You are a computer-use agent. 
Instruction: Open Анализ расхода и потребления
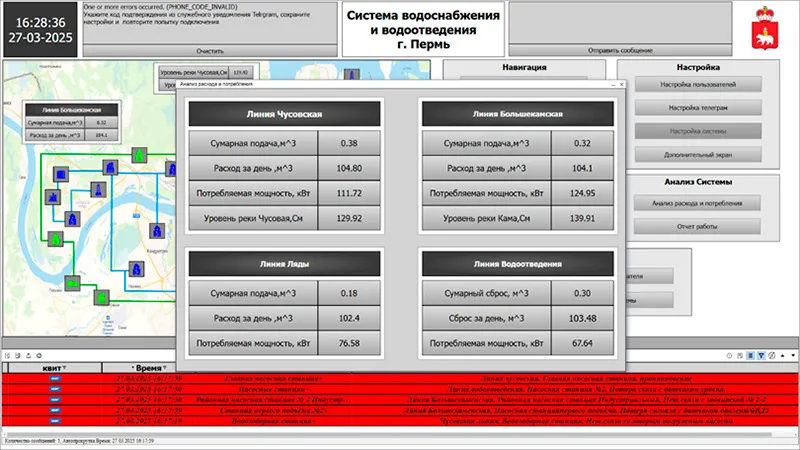tap(698, 203)
